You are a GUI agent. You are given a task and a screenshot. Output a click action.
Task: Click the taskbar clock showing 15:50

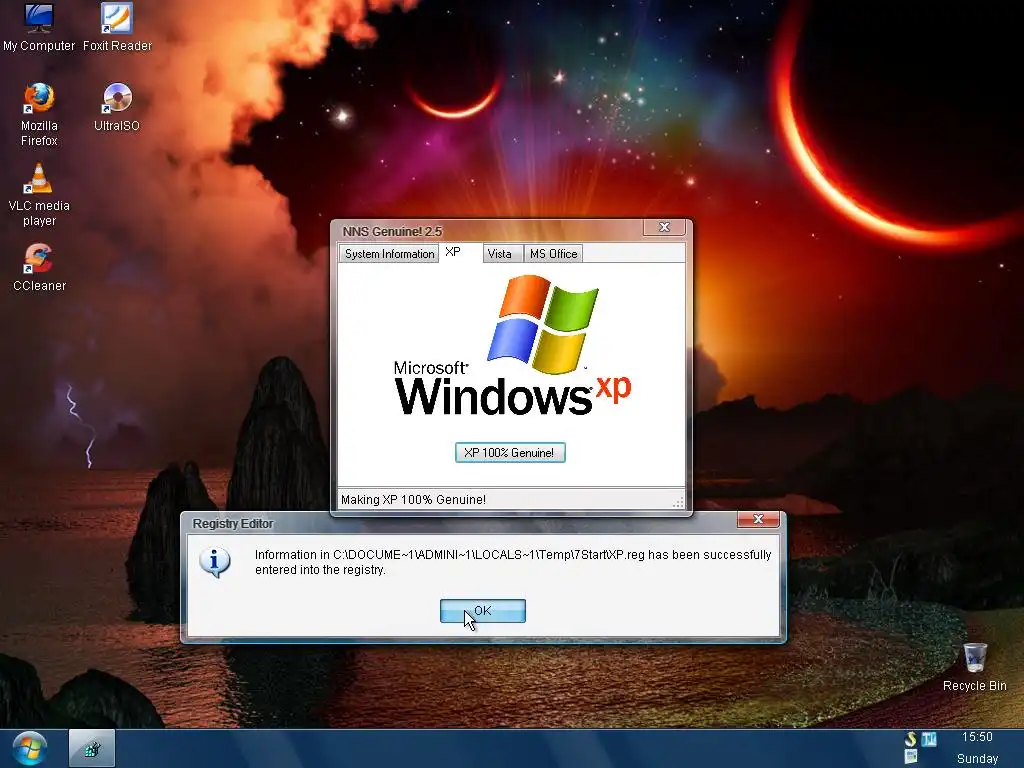click(x=977, y=737)
